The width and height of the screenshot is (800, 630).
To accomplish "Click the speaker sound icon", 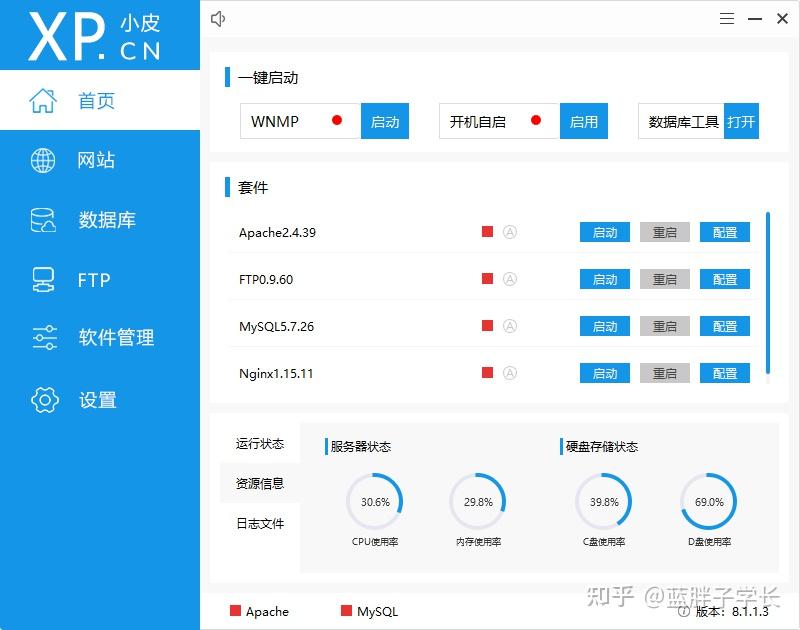I will 218,19.
